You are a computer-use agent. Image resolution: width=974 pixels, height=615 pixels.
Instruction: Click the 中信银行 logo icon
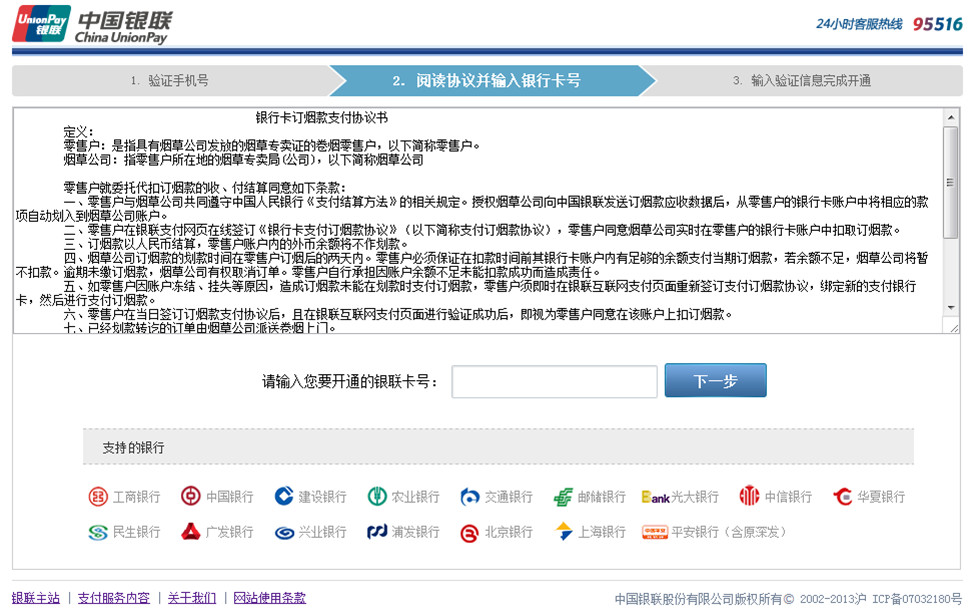point(749,496)
